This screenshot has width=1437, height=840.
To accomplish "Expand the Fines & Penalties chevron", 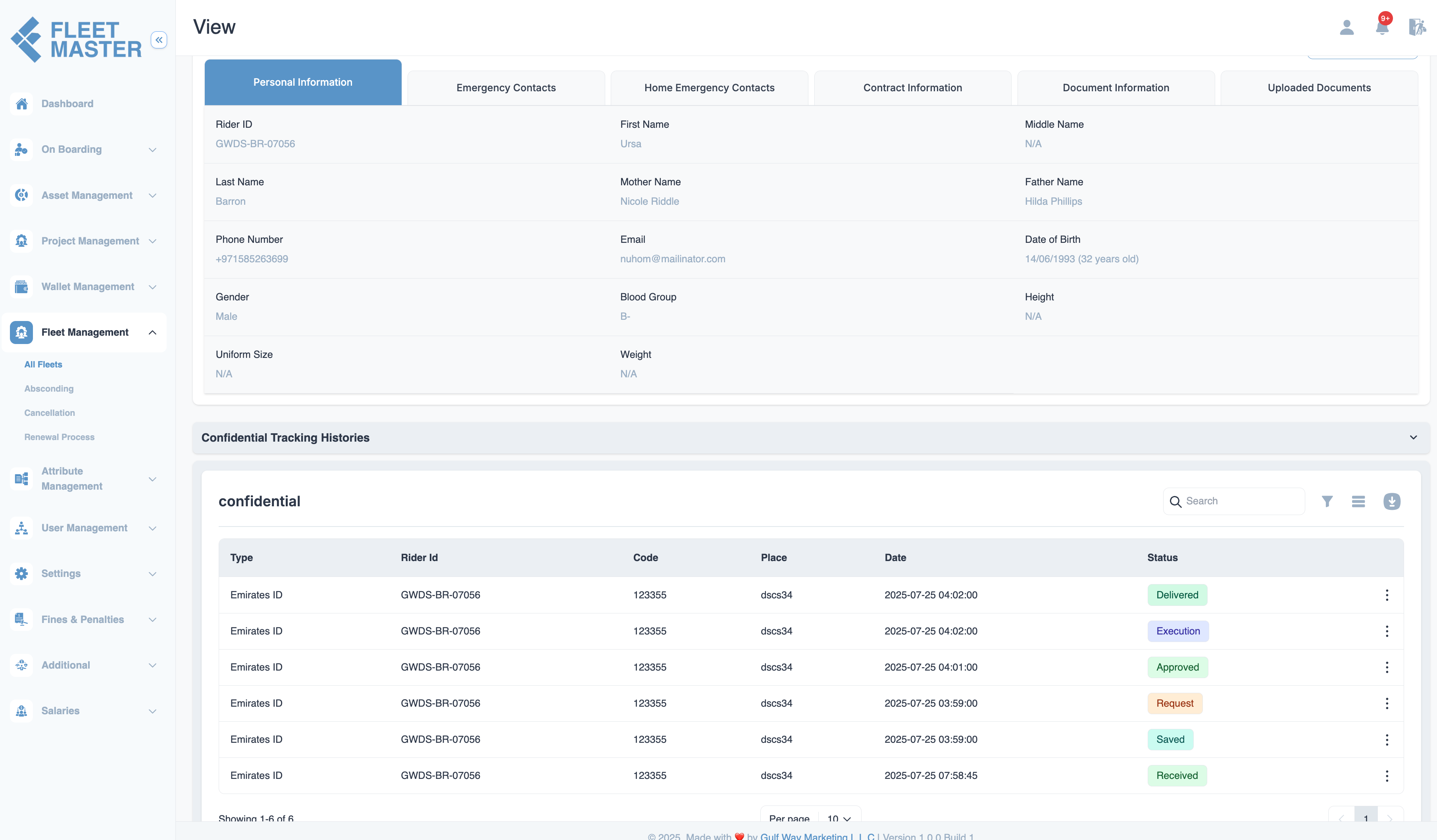I will pos(152,619).
